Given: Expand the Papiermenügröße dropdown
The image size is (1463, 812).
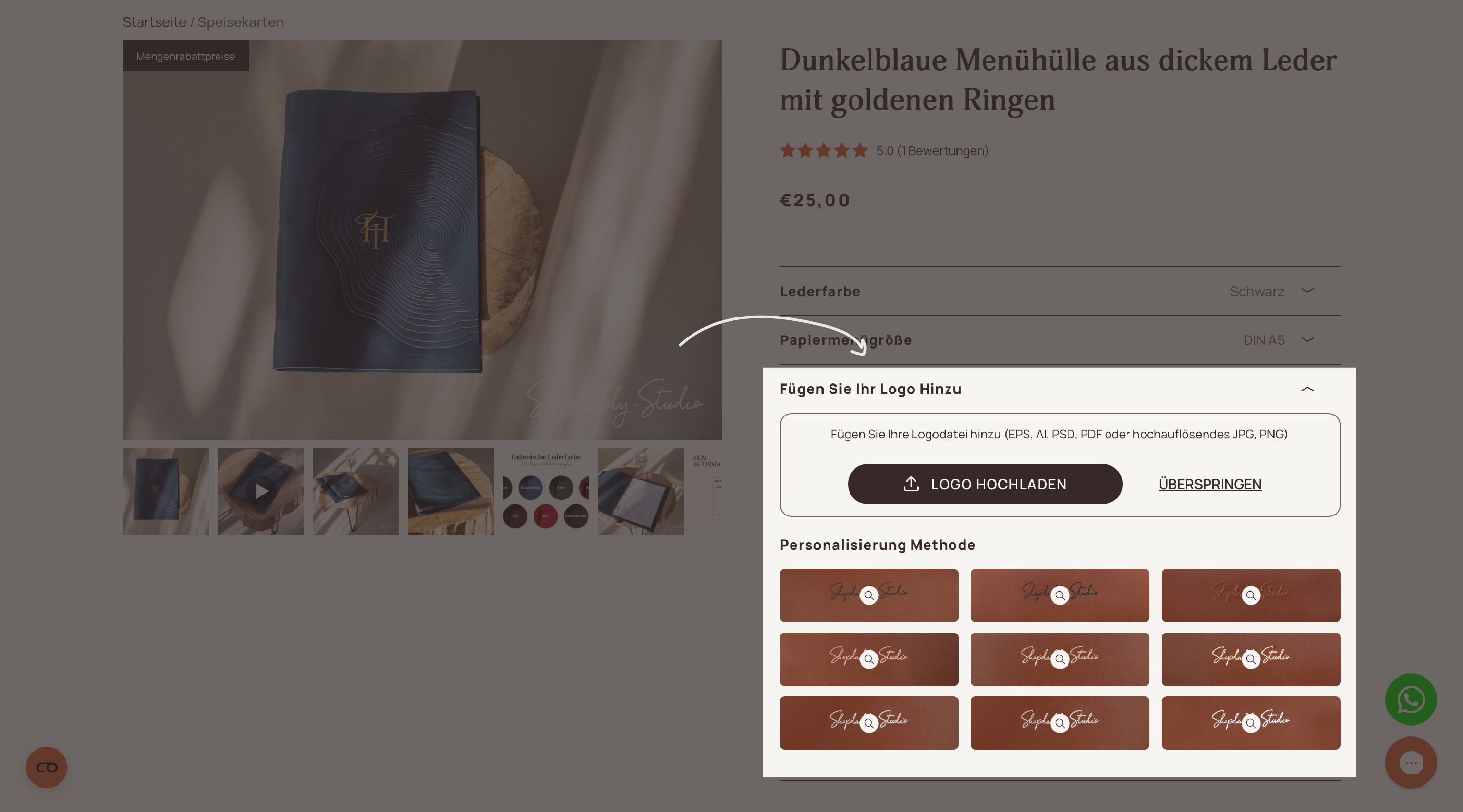Looking at the screenshot, I should (1060, 340).
